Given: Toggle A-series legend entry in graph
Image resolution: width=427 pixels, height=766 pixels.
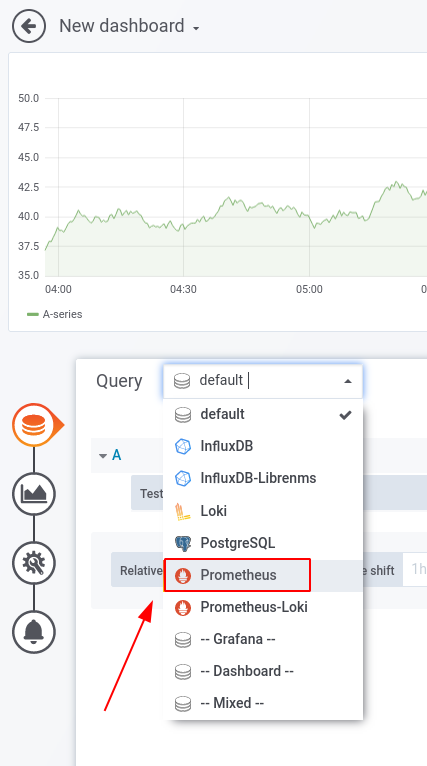Looking at the screenshot, I should 55,315.
